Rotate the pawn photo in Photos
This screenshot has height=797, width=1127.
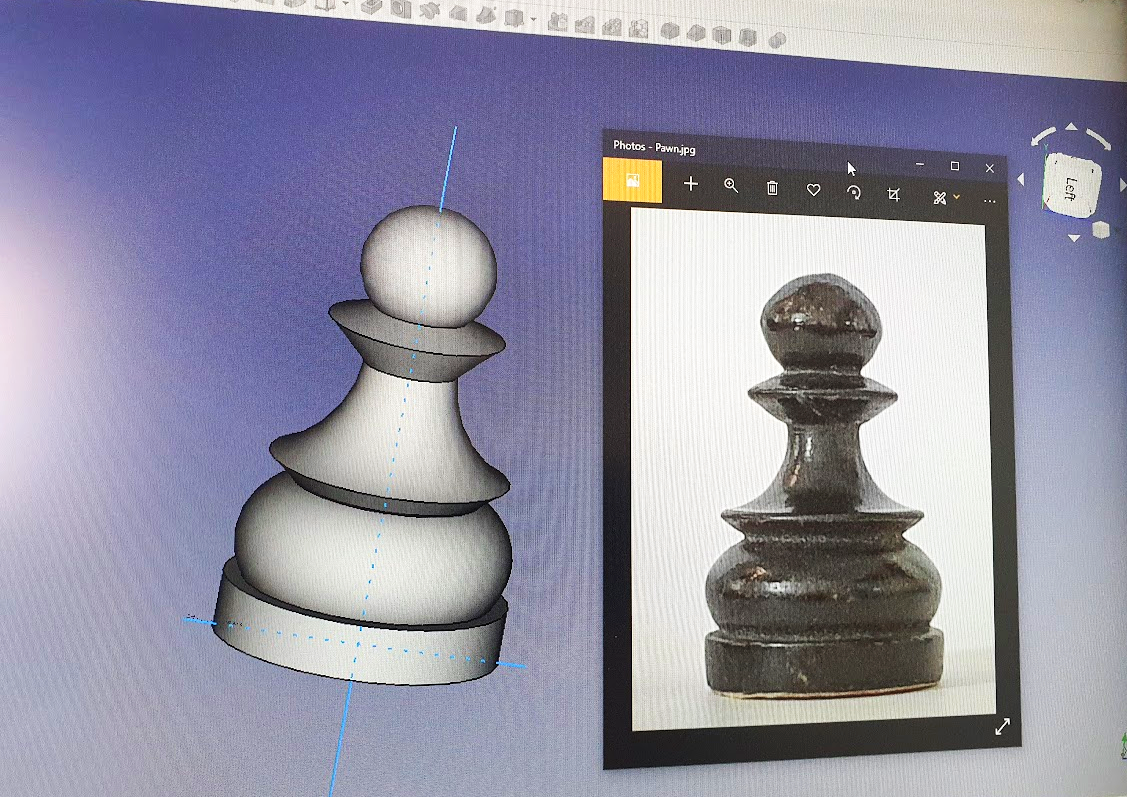point(854,193)
